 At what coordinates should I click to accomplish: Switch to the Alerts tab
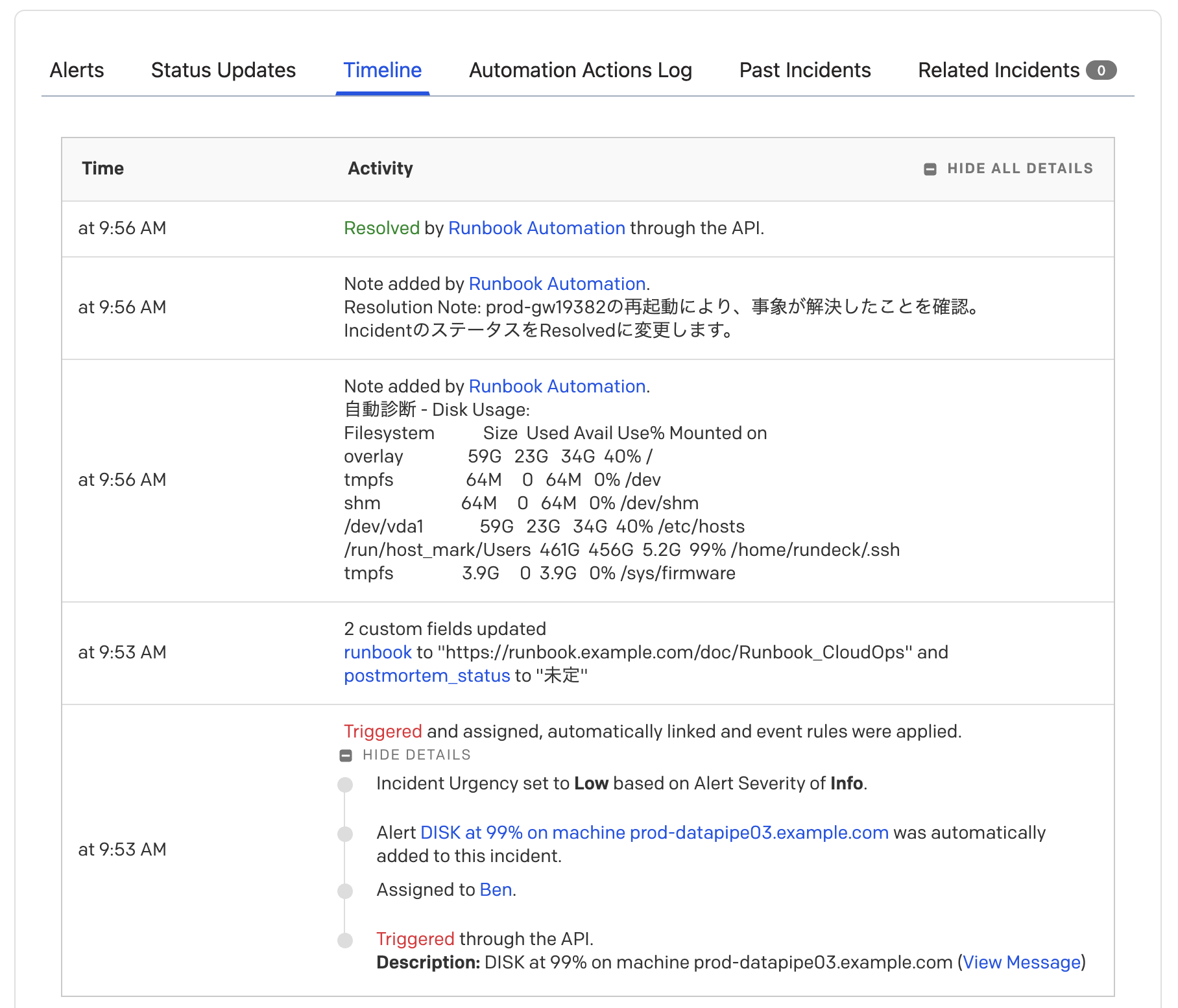77,70
